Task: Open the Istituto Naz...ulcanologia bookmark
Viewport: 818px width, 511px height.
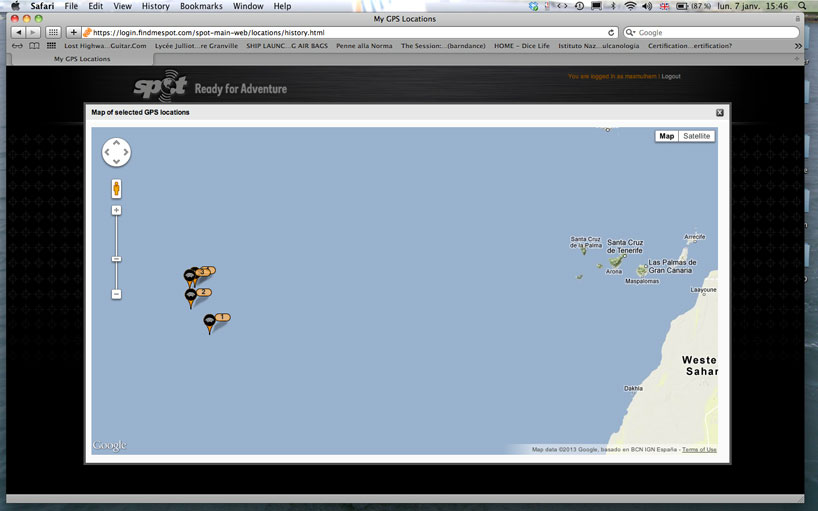Action: coord(598,46)
